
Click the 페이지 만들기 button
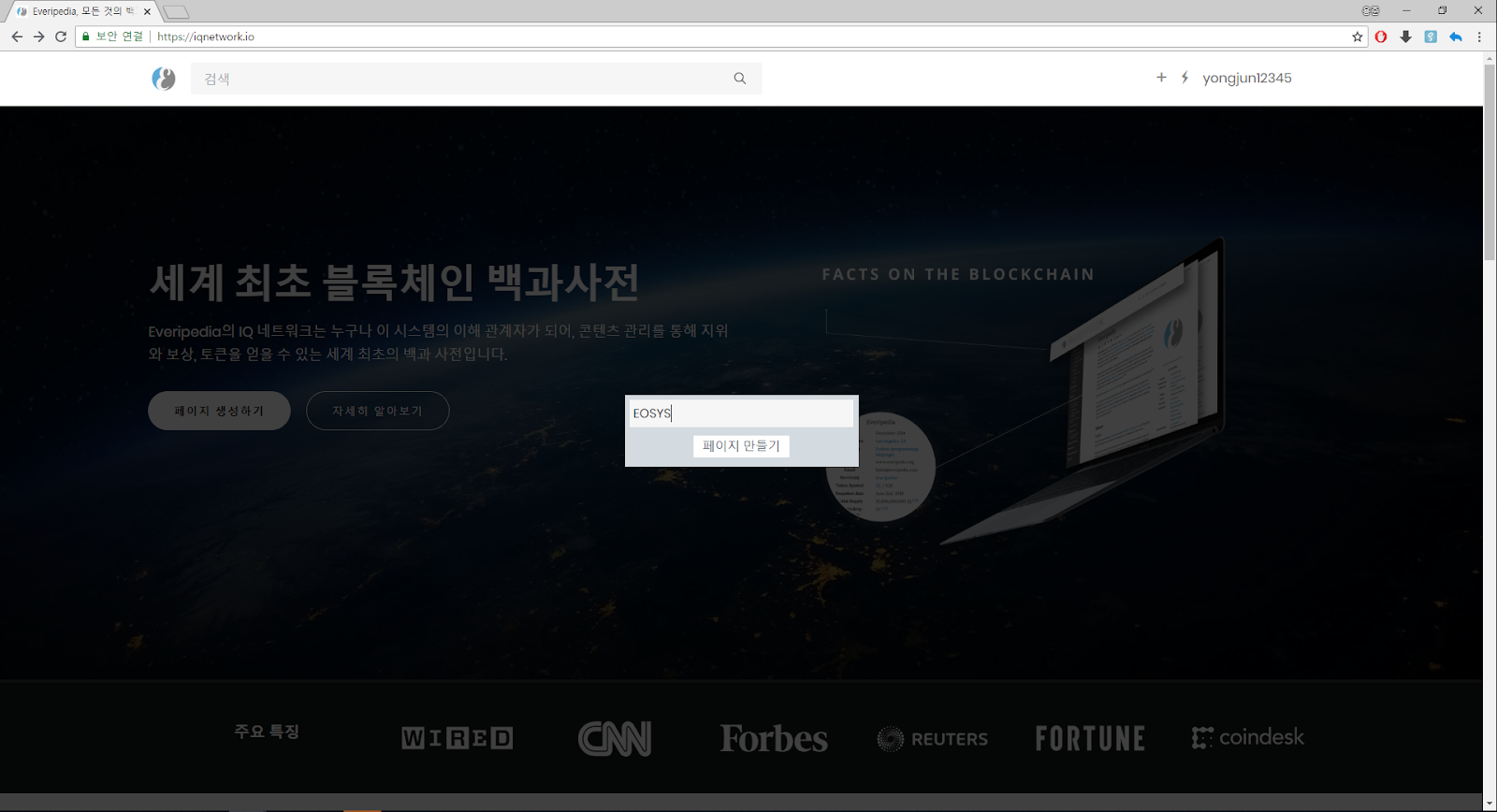[741, 446]
